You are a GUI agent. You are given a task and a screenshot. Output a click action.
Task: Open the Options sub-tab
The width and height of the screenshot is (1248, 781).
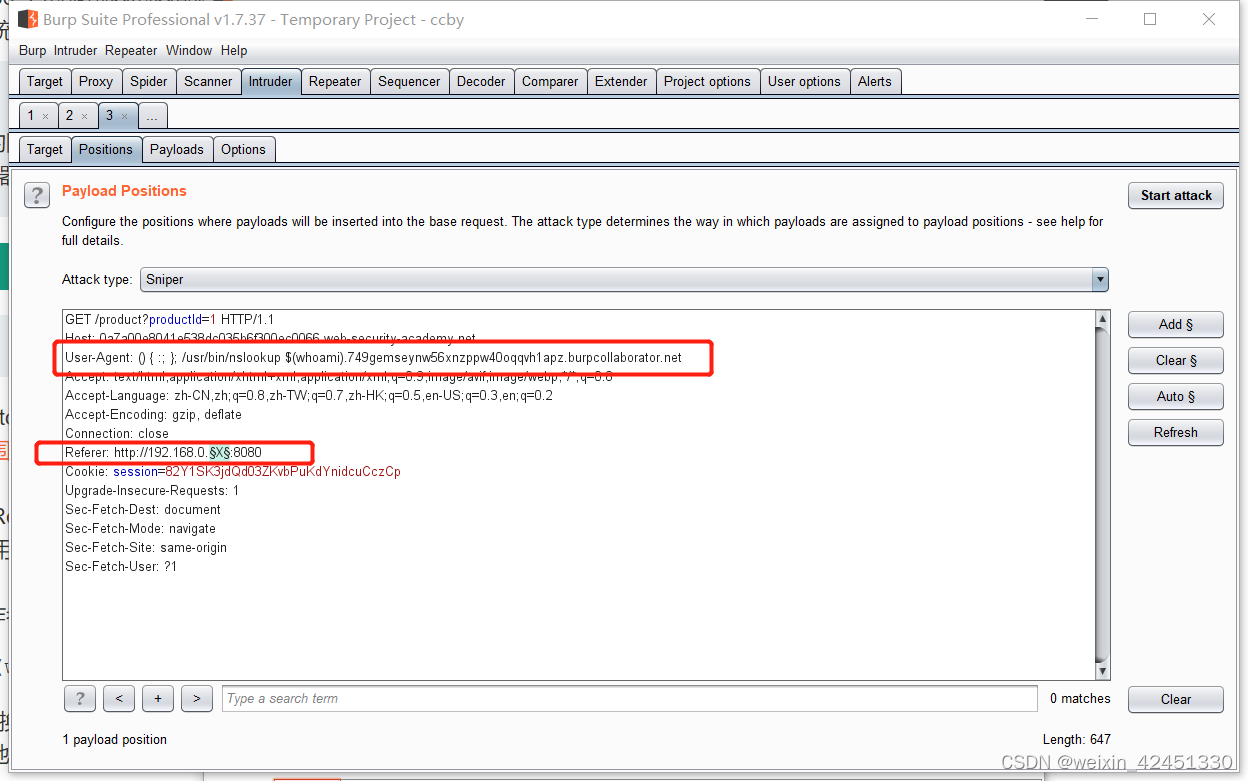pos(244,150)
